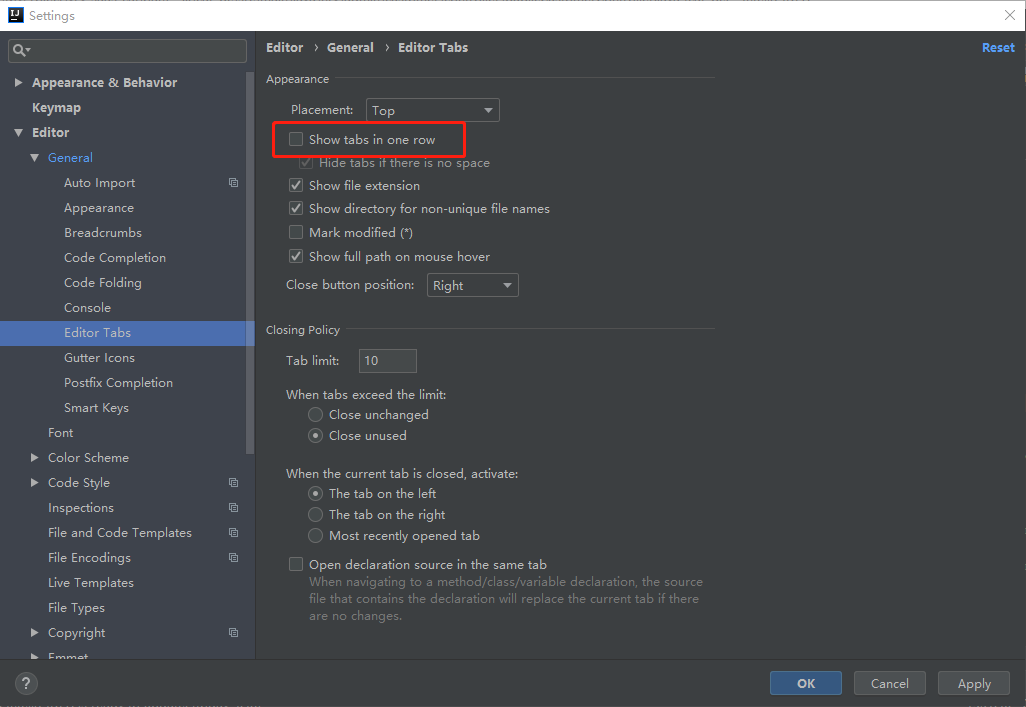The width and height of the screenshot is (1026, 707).
Task: Open the search options arrow next to magnifier
Action: 28,50
